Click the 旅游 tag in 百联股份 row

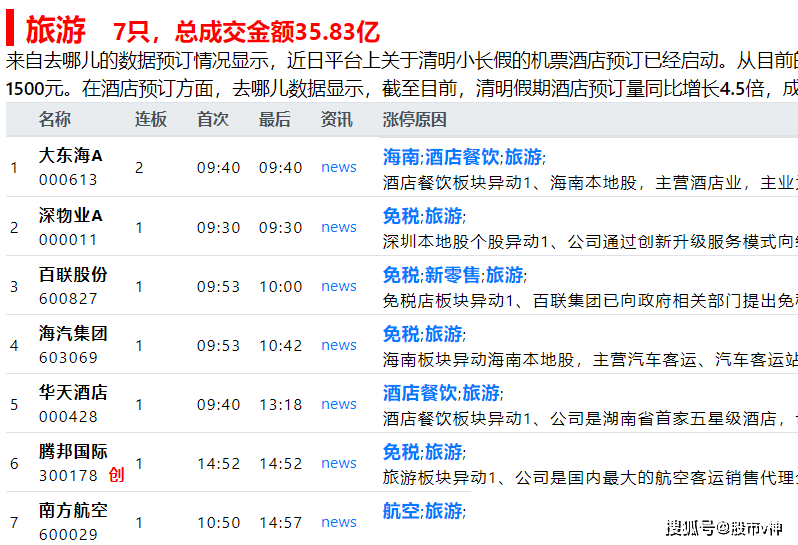tap(504, 275)
